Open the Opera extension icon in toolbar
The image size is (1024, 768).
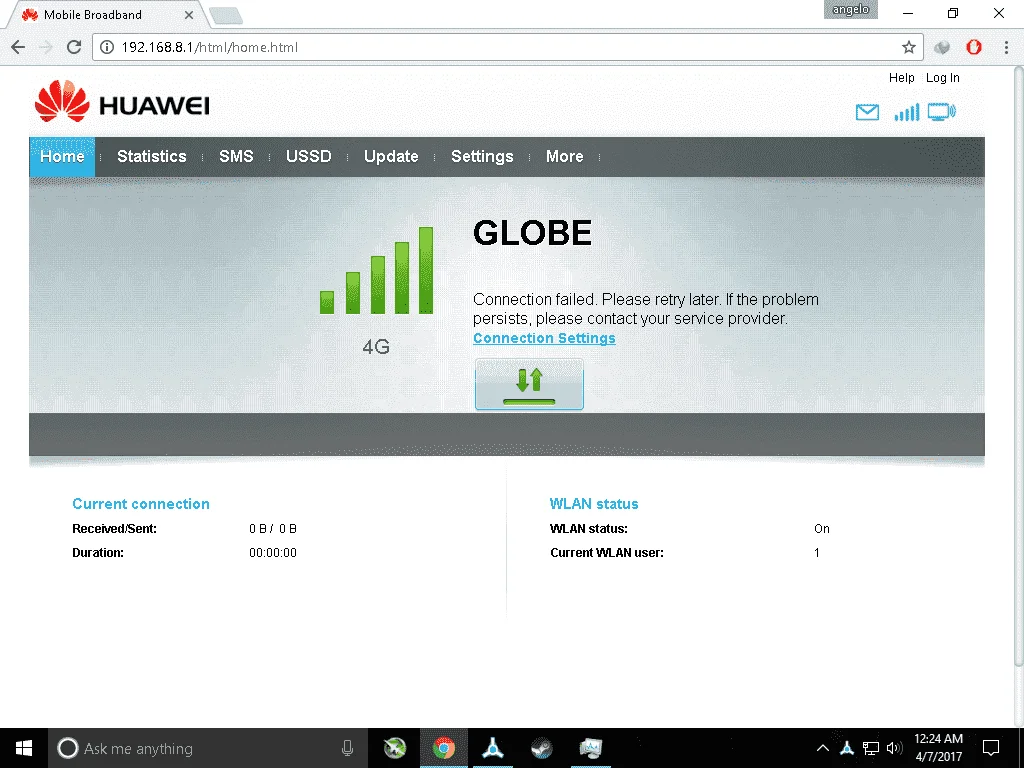coord(974,47)
